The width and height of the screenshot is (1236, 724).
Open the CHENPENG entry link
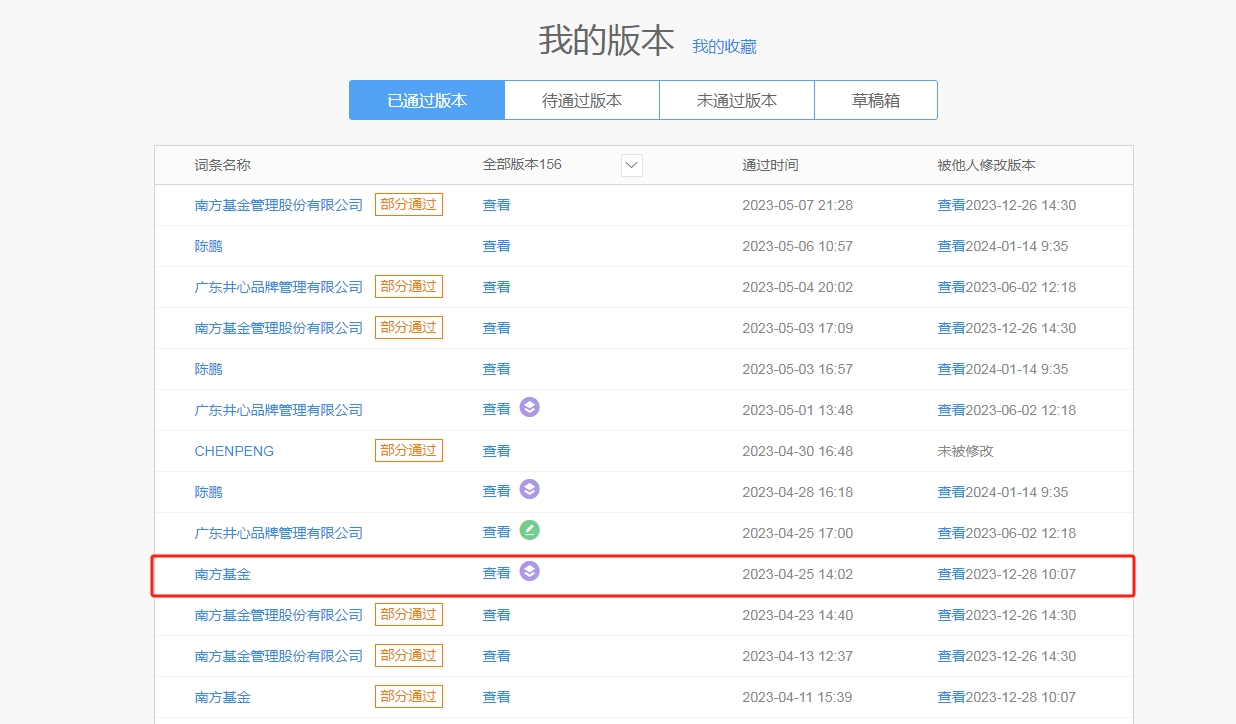pos(234,451)
